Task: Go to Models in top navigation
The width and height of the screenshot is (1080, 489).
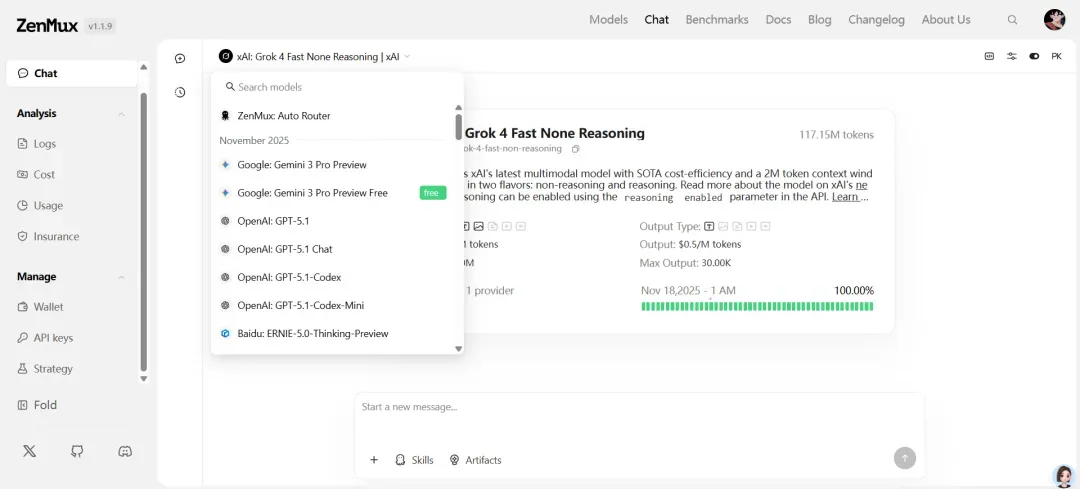Action: [x=608, y=19]
